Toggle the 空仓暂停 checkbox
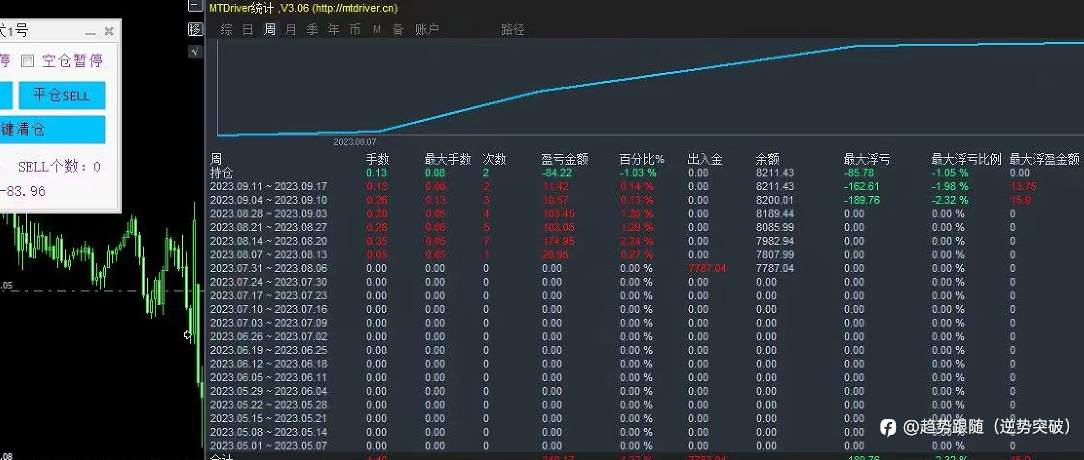This screenshot has width=1084, height=460. pos(28,61)
